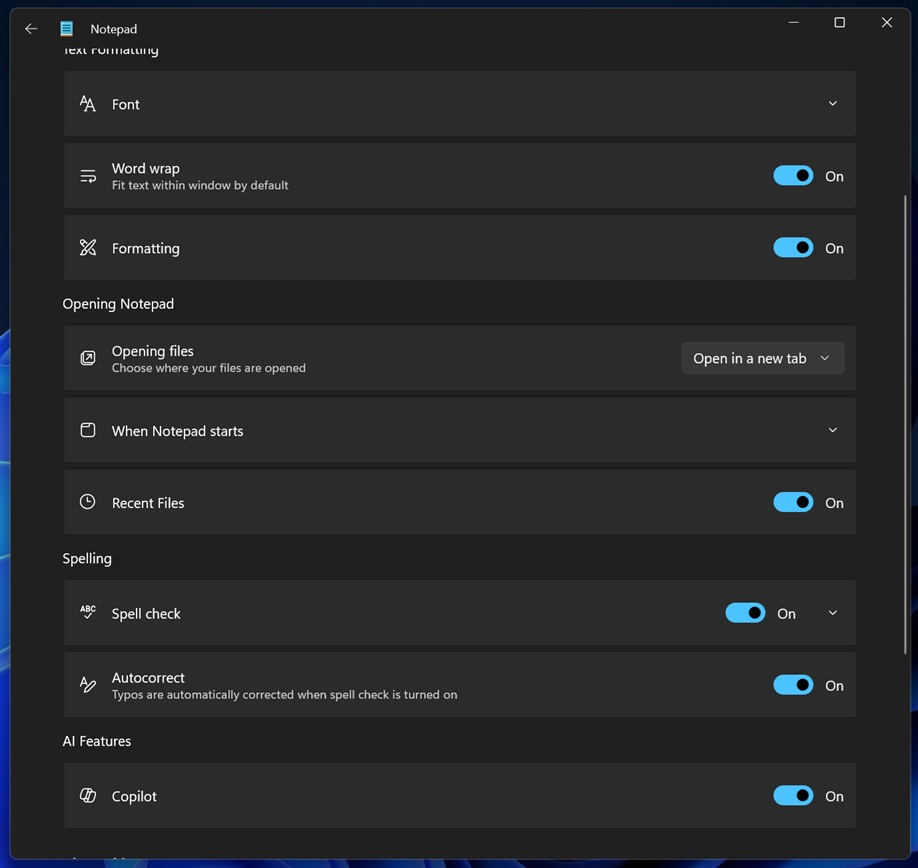This screenshot has height=868, width=918.
Task: Expand the When Notepad starts section
Action: [x=832, y=430]
